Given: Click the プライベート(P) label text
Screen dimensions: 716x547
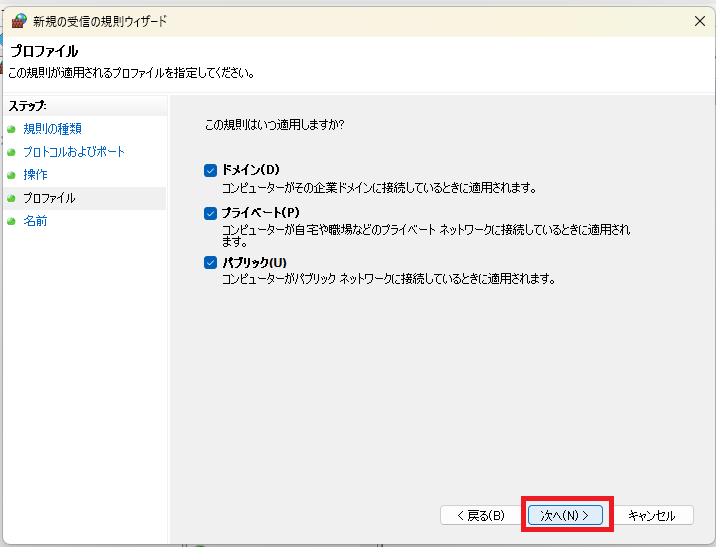Looking at the screenshot, I should [261, 213].
